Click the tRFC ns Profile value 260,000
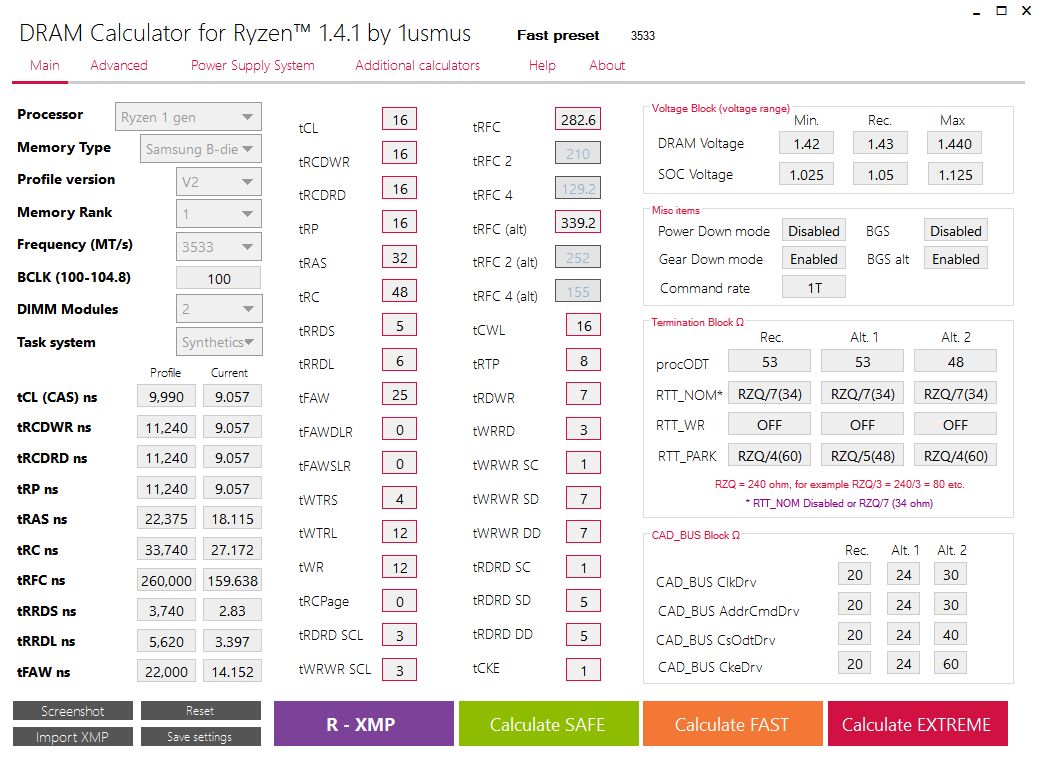Image resolution: width=1043 pixels, height=764 pixels. click(x=166, y=580)
